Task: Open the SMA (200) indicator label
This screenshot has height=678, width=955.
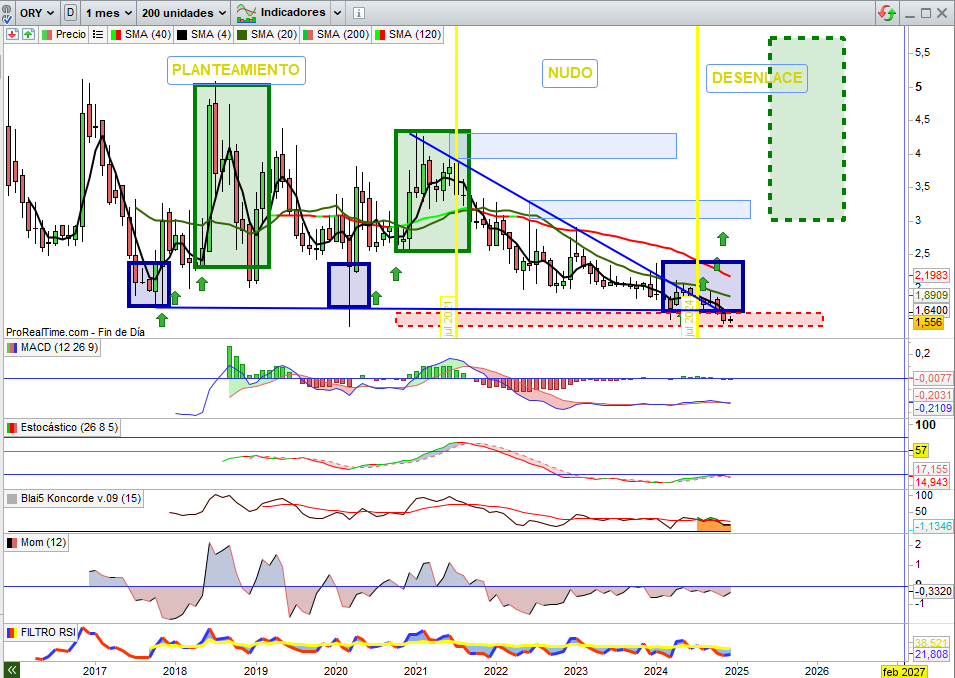Action: coord(336,35)
